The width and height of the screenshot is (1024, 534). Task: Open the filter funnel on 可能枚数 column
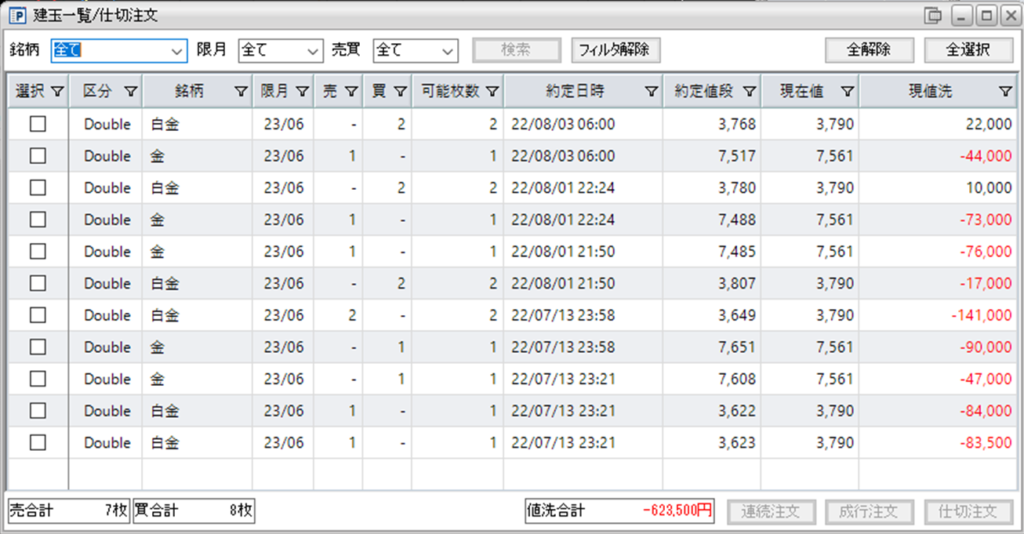[492, 91]
